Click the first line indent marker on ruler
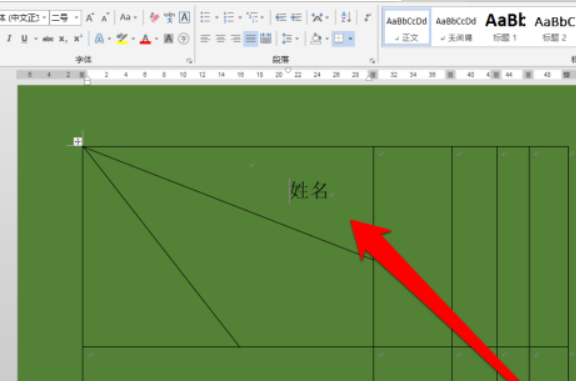The height and width of the screenshot is (381, 576). click(x=288, y=70)
